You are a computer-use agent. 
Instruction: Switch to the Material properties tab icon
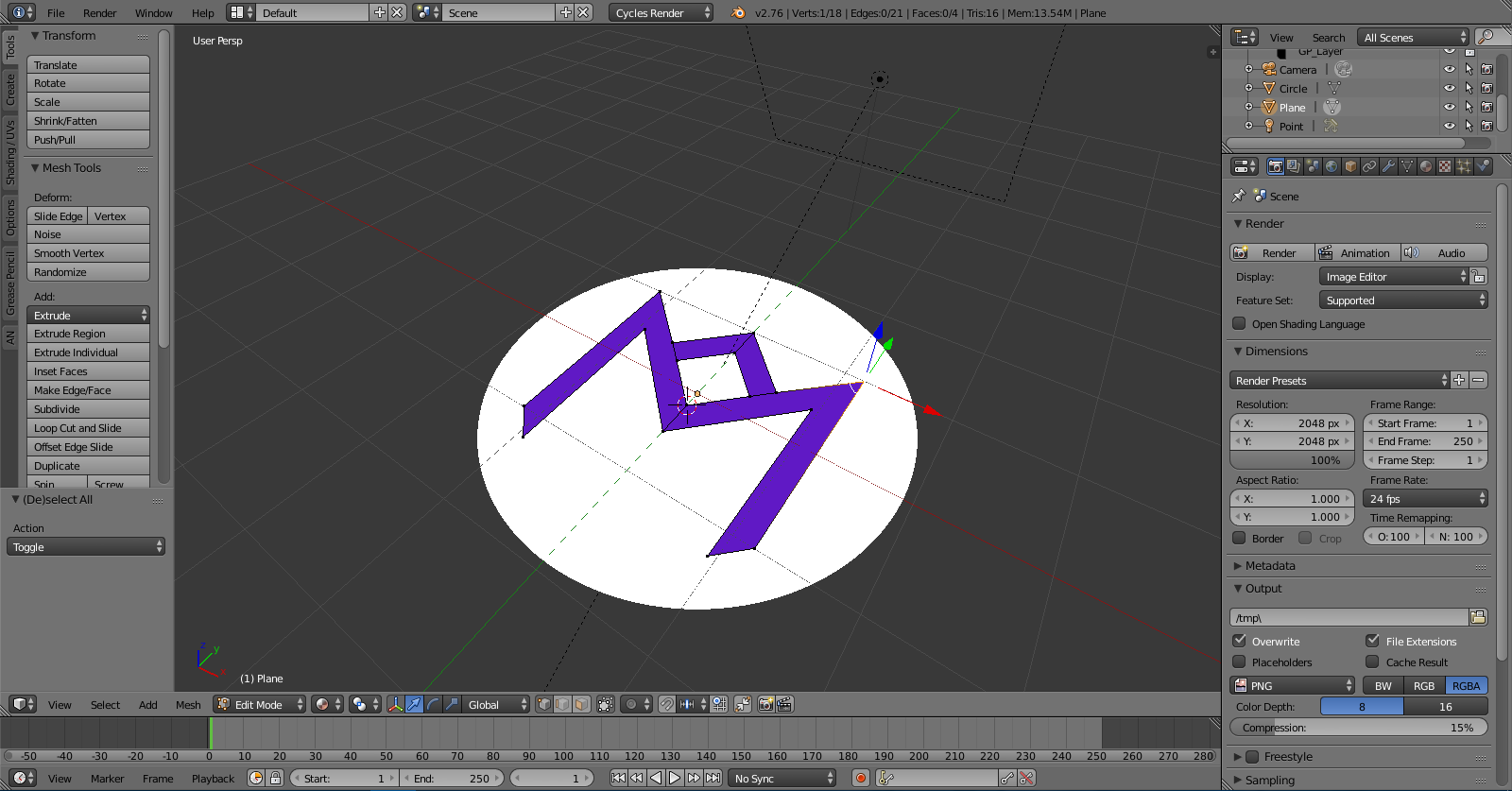tap(1426, 166)
